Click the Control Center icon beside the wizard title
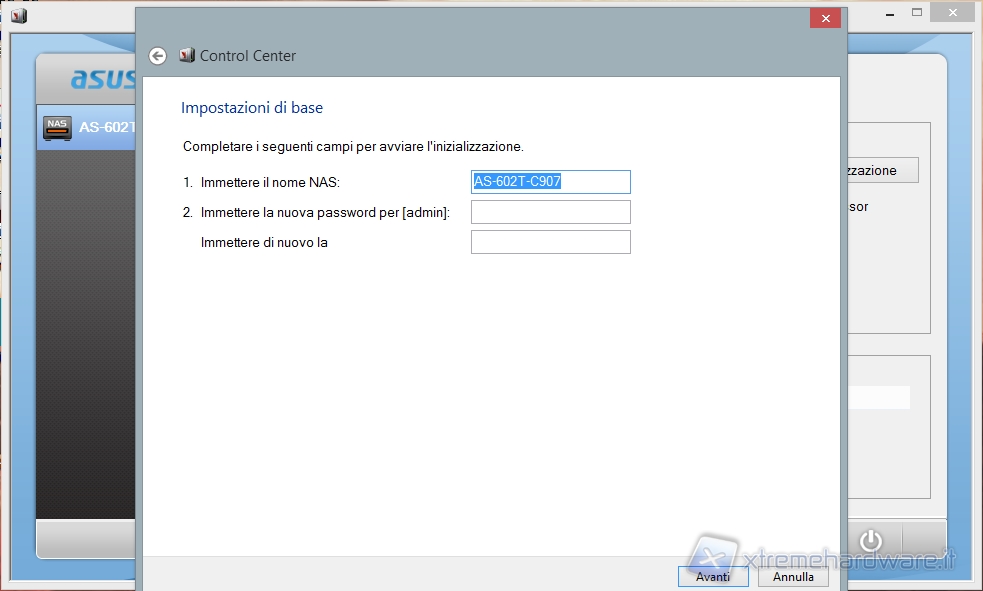 tap(186, 56)
